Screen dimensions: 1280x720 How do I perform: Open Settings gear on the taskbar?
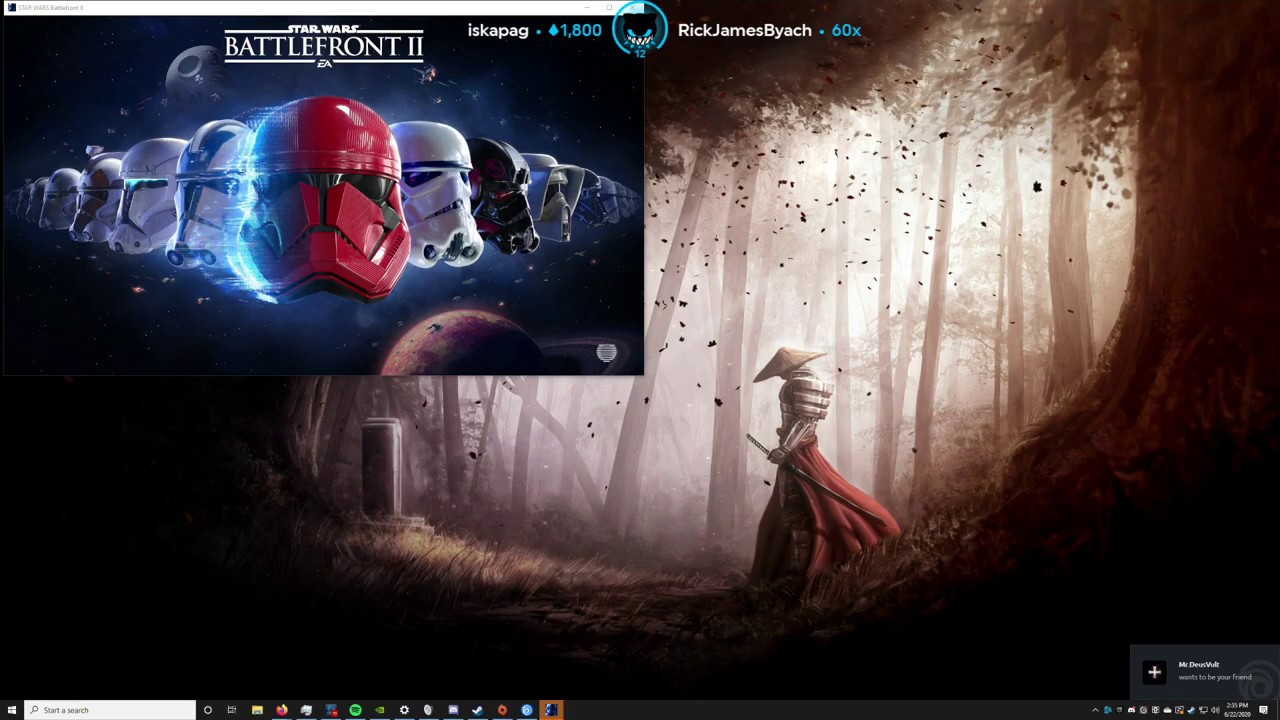[x=404, y=710]
